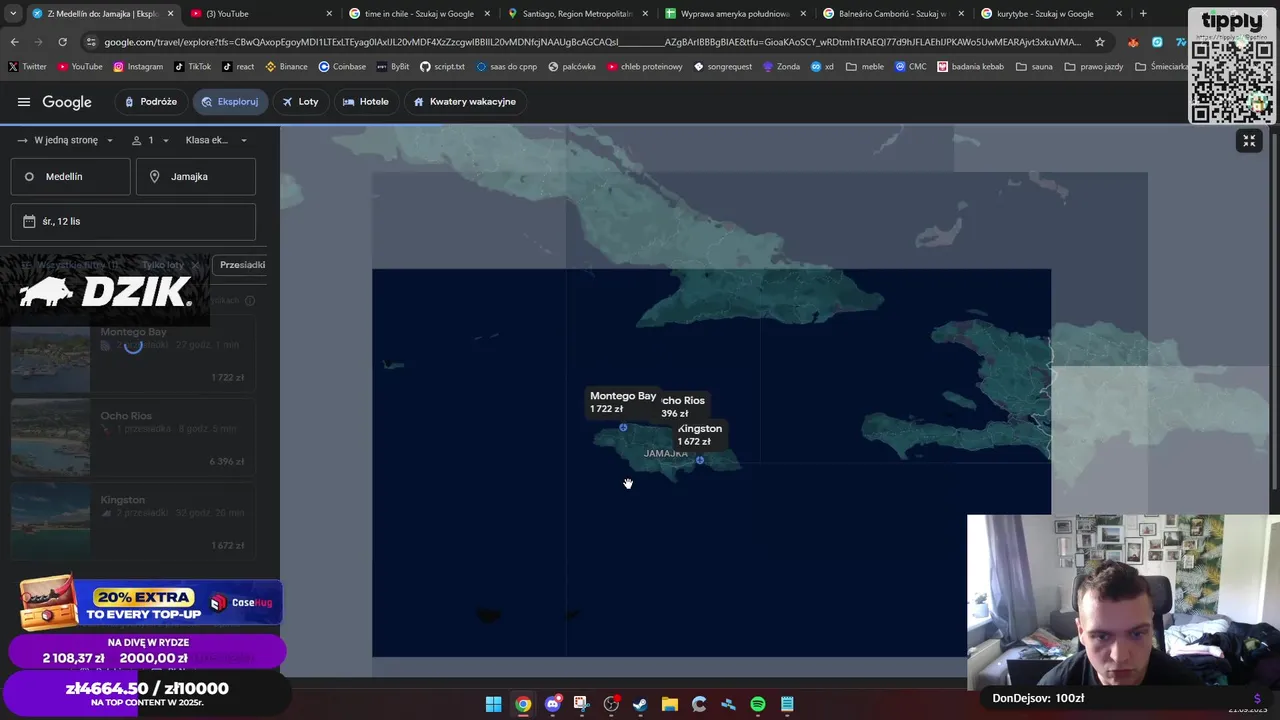The image size is (1280, 720).
Task: Open the Instagram bookmark
Action: click(138, 67)
